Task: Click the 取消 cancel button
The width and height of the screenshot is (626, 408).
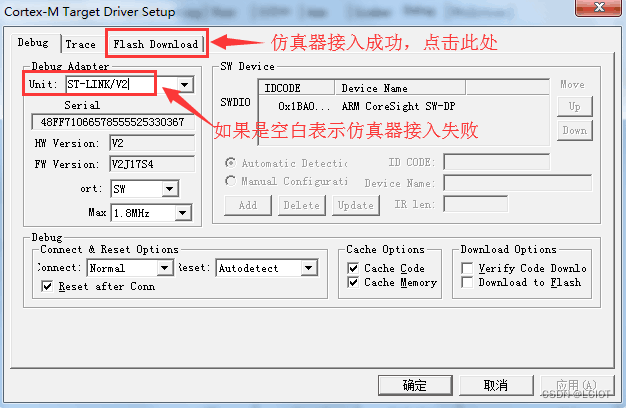Action: (496, 385)
